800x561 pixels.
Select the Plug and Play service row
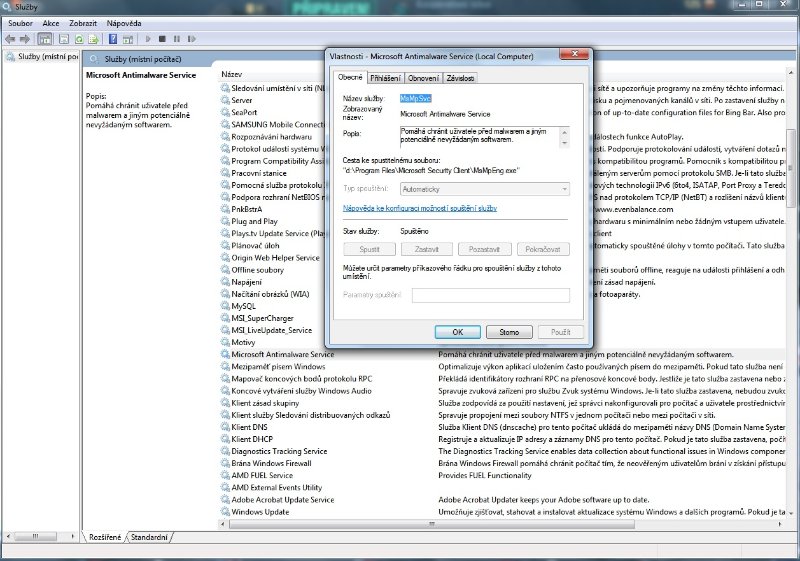[255, 221]
